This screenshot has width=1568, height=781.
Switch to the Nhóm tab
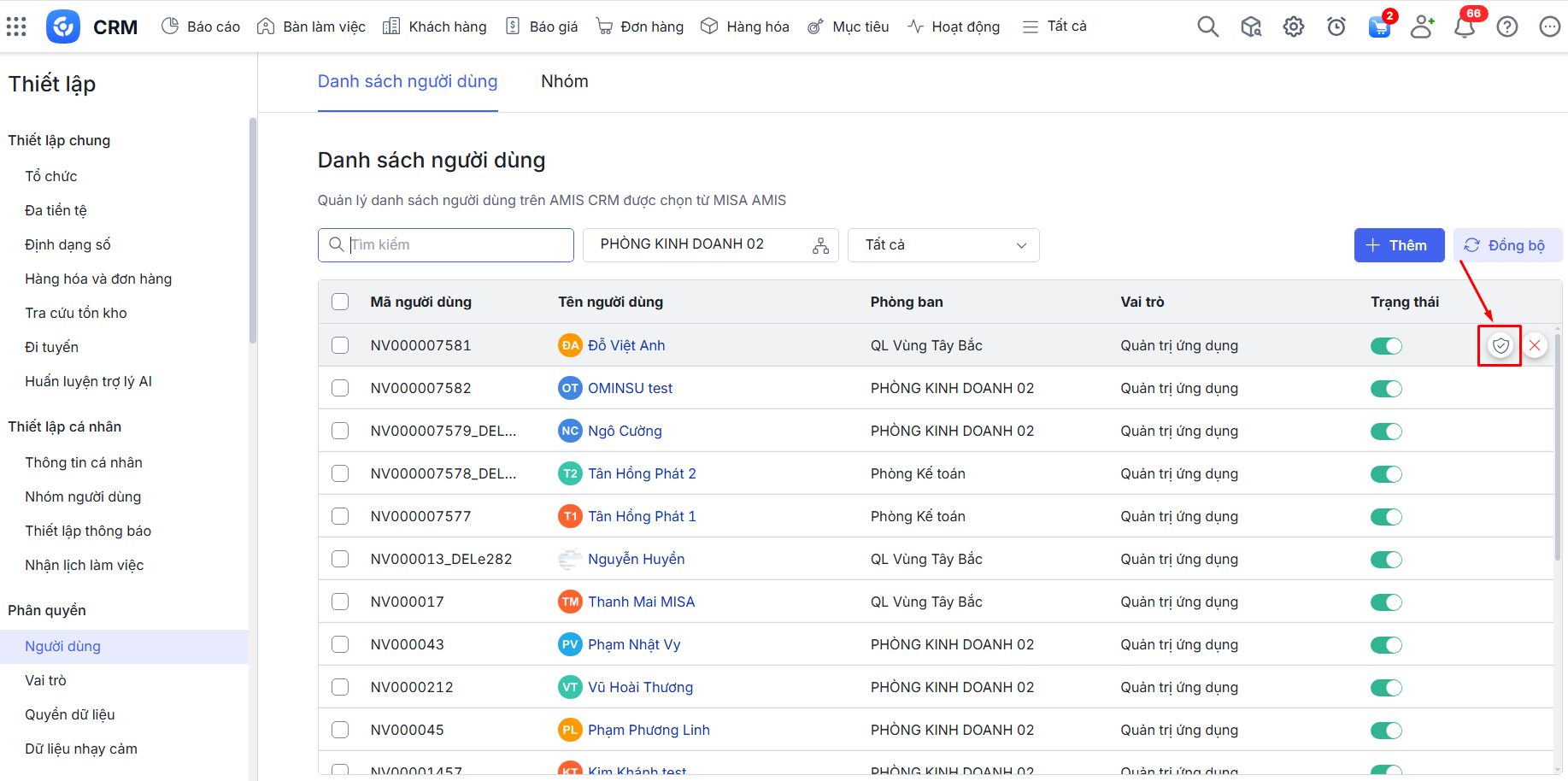point(564,81)
